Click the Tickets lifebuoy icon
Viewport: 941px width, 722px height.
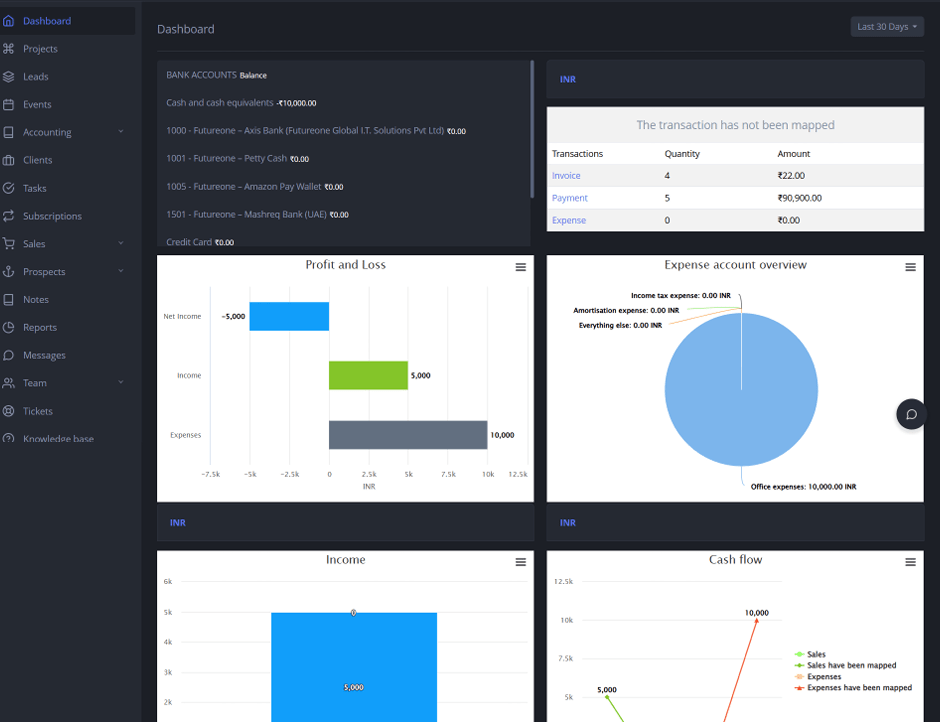tap(9, 411)
